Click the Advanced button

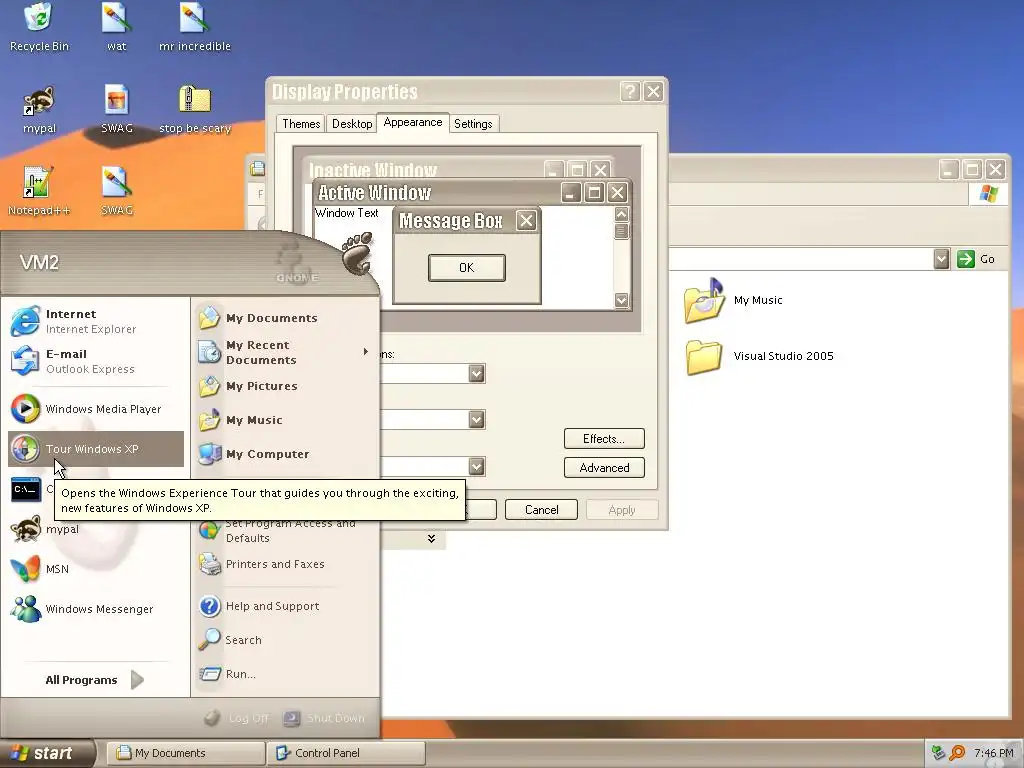tap(604, 468)
